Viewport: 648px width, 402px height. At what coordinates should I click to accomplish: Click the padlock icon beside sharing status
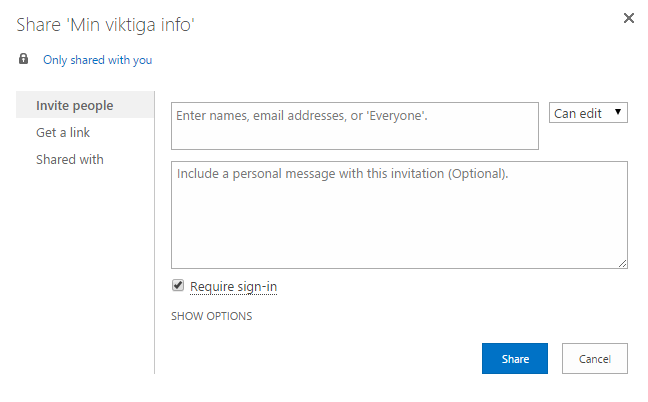(24, 59)
